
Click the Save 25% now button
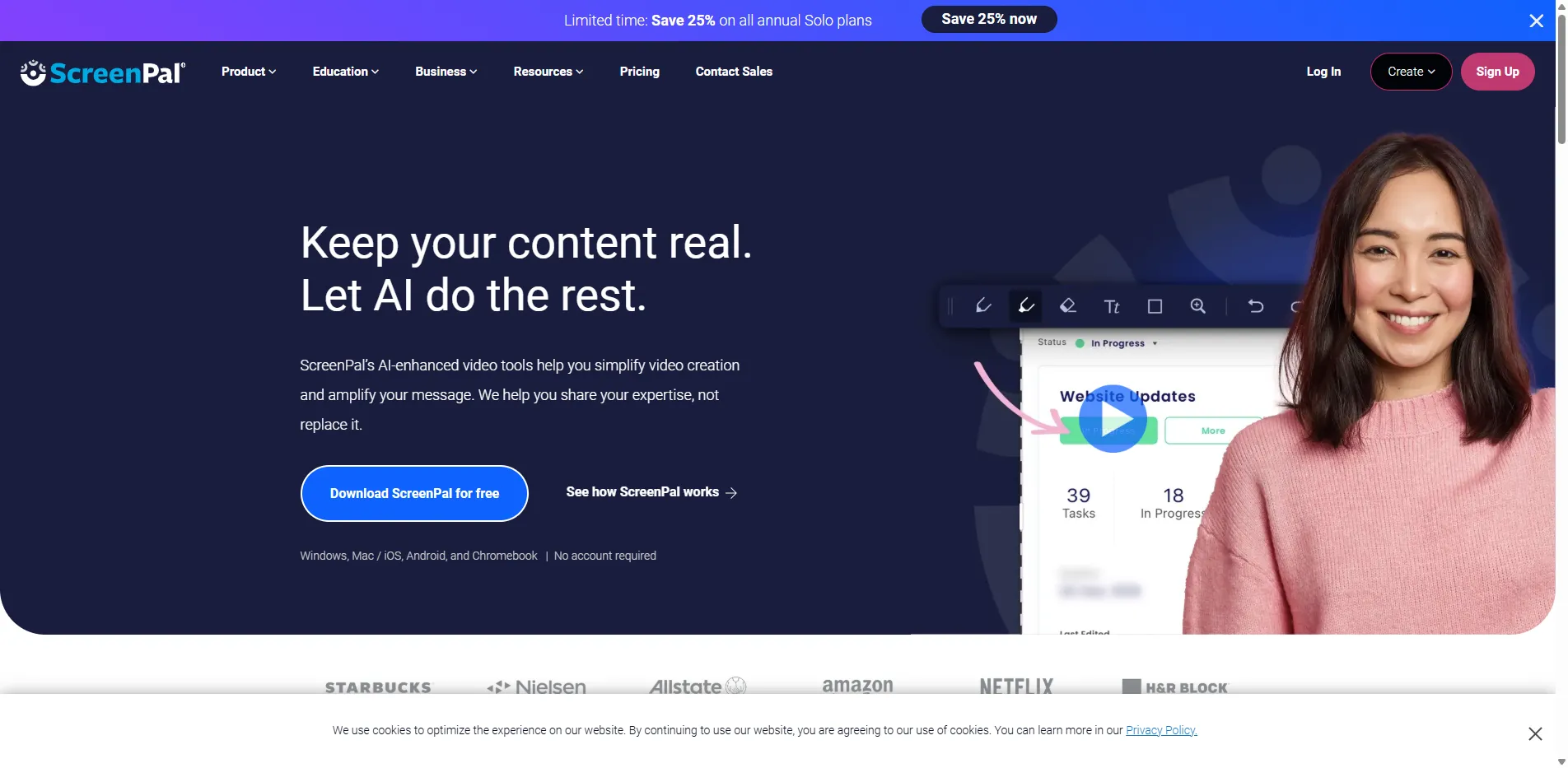pyautogui.click(x=988, y=18)
